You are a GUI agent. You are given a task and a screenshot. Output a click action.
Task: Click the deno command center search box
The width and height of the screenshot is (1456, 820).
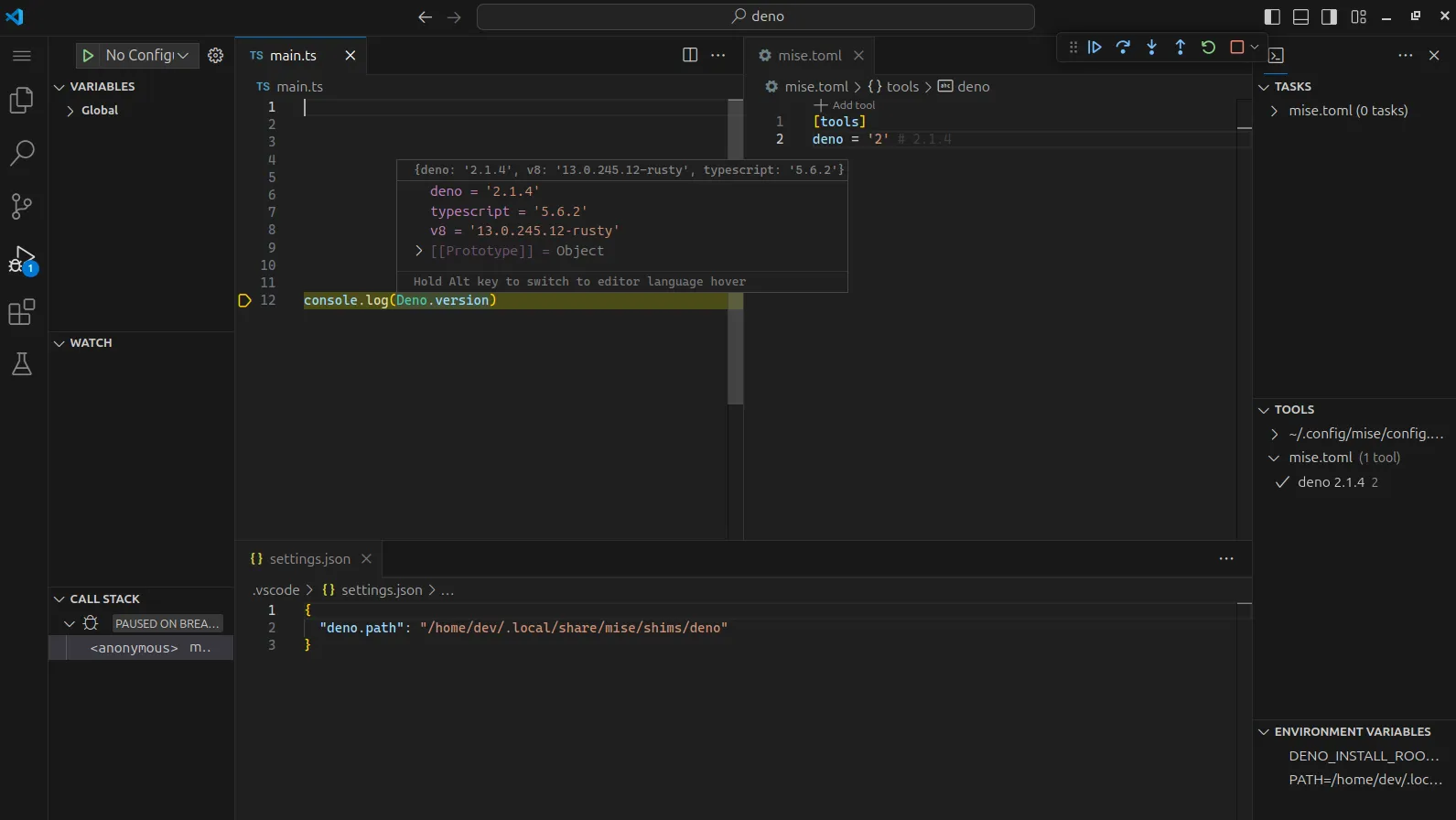(x=756, y=16)
